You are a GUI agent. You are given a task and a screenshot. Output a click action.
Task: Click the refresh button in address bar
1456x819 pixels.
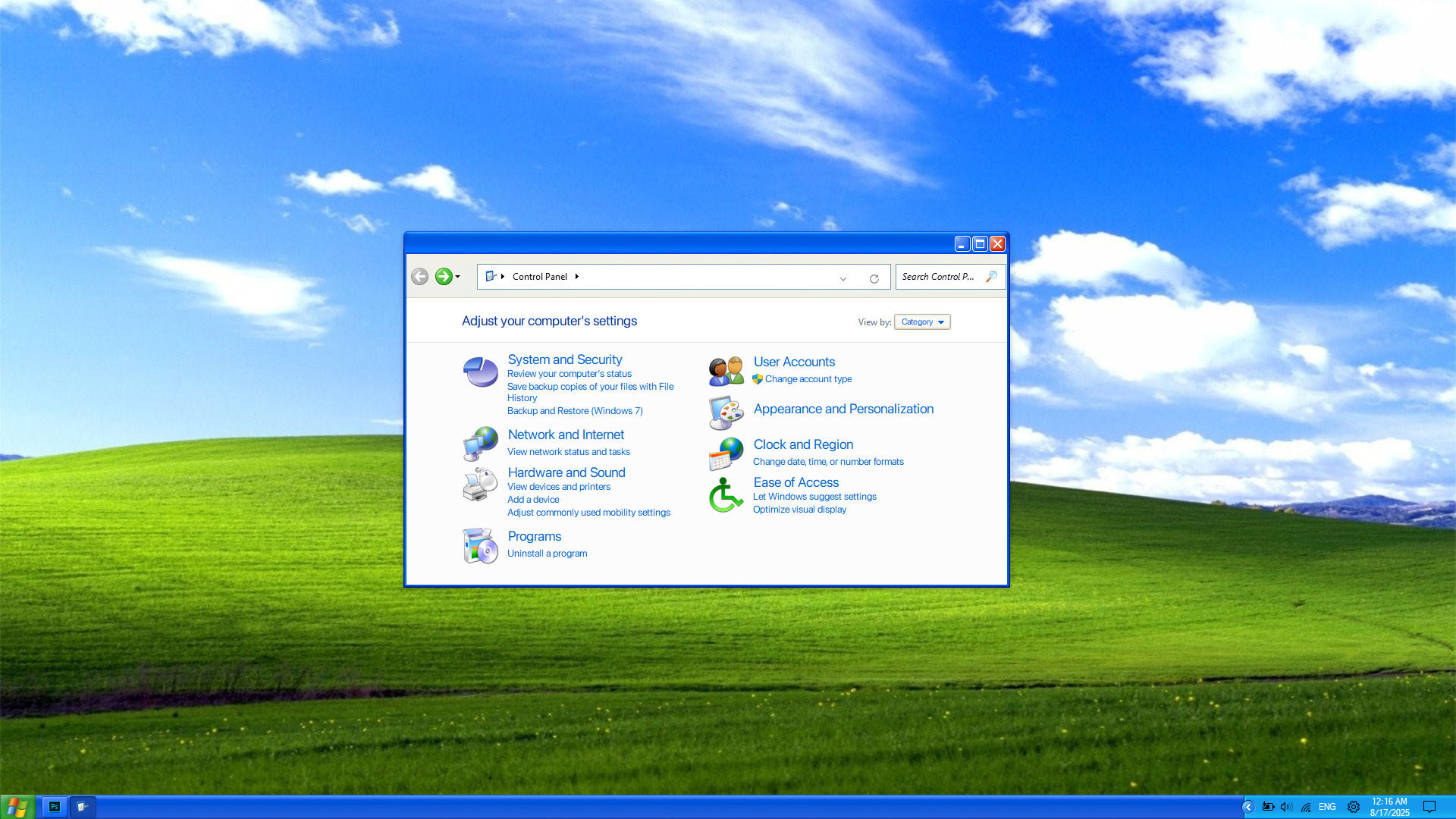pos(874,278)
